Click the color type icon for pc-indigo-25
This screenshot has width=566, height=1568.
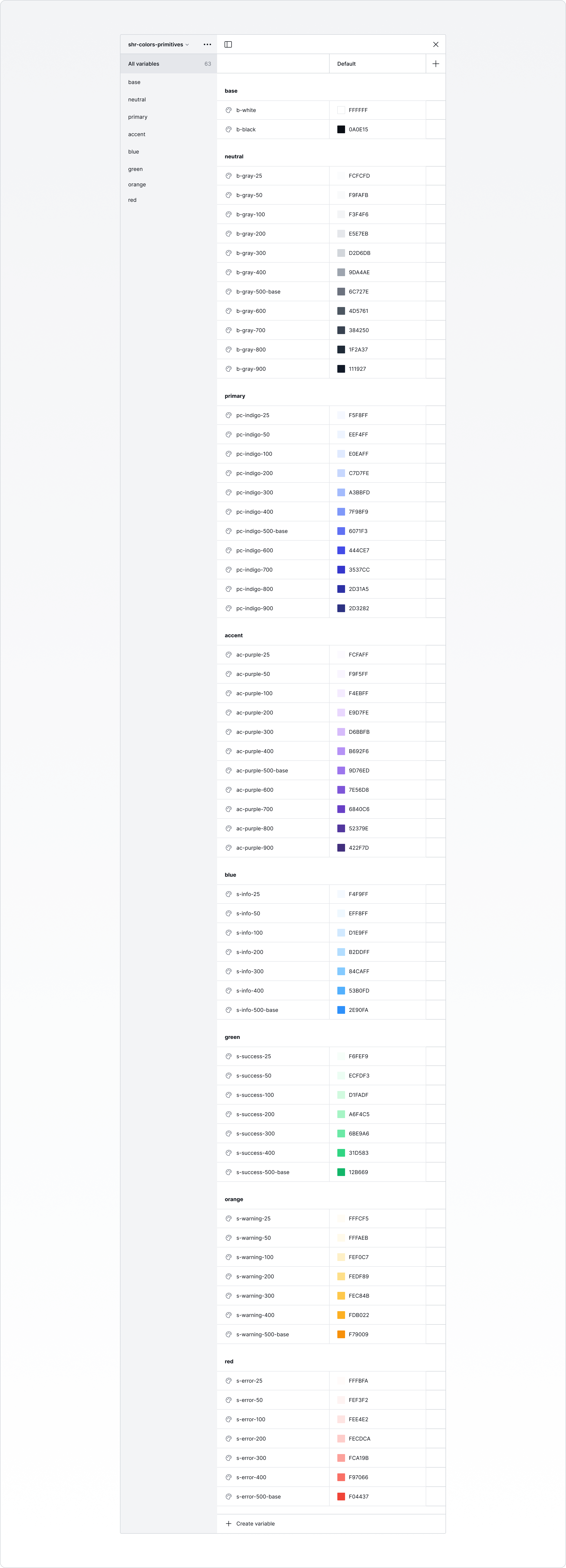click(x=229, y=415)
